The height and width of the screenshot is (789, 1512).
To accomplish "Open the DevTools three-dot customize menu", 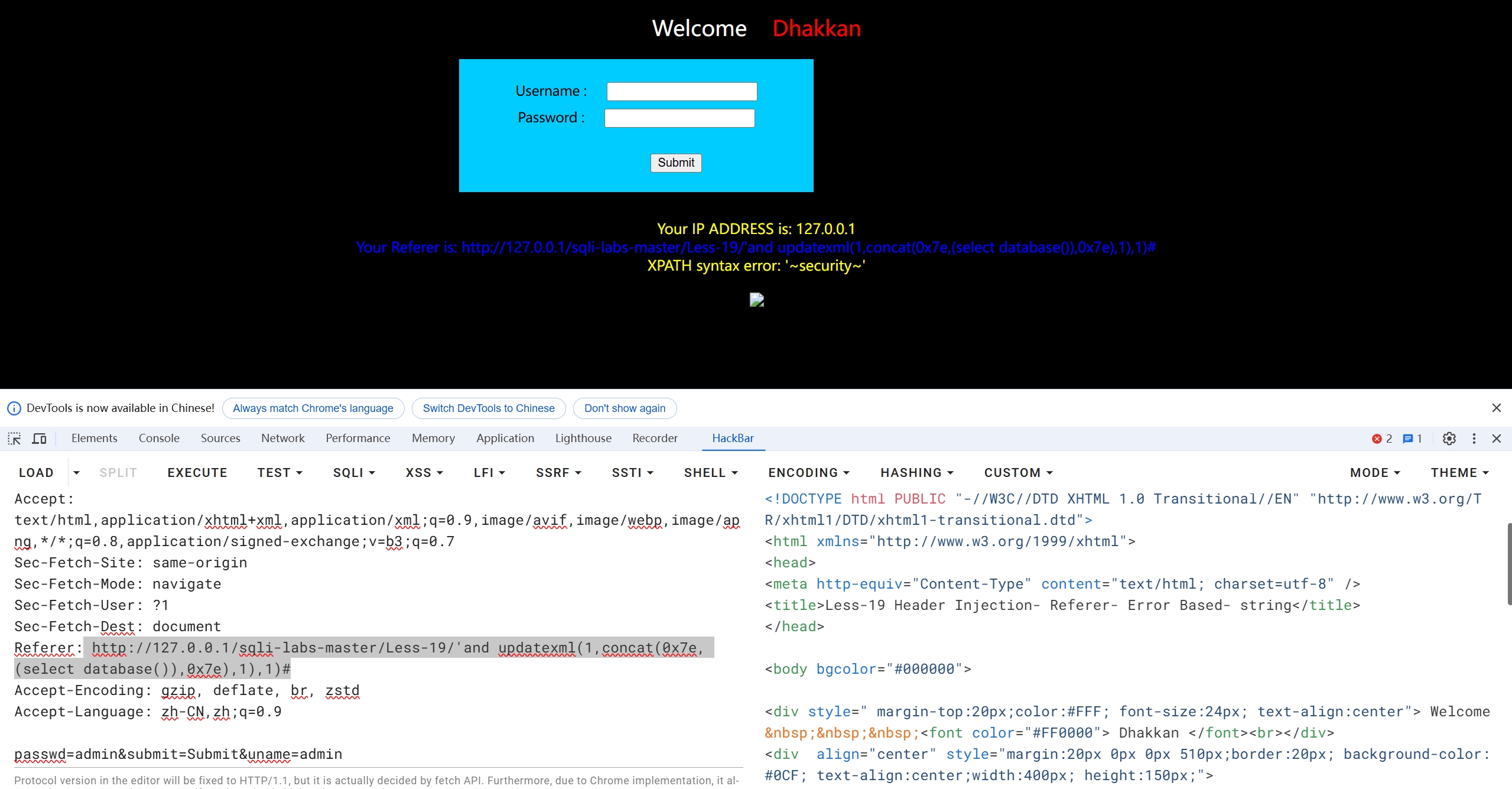I will [1474, 439].
